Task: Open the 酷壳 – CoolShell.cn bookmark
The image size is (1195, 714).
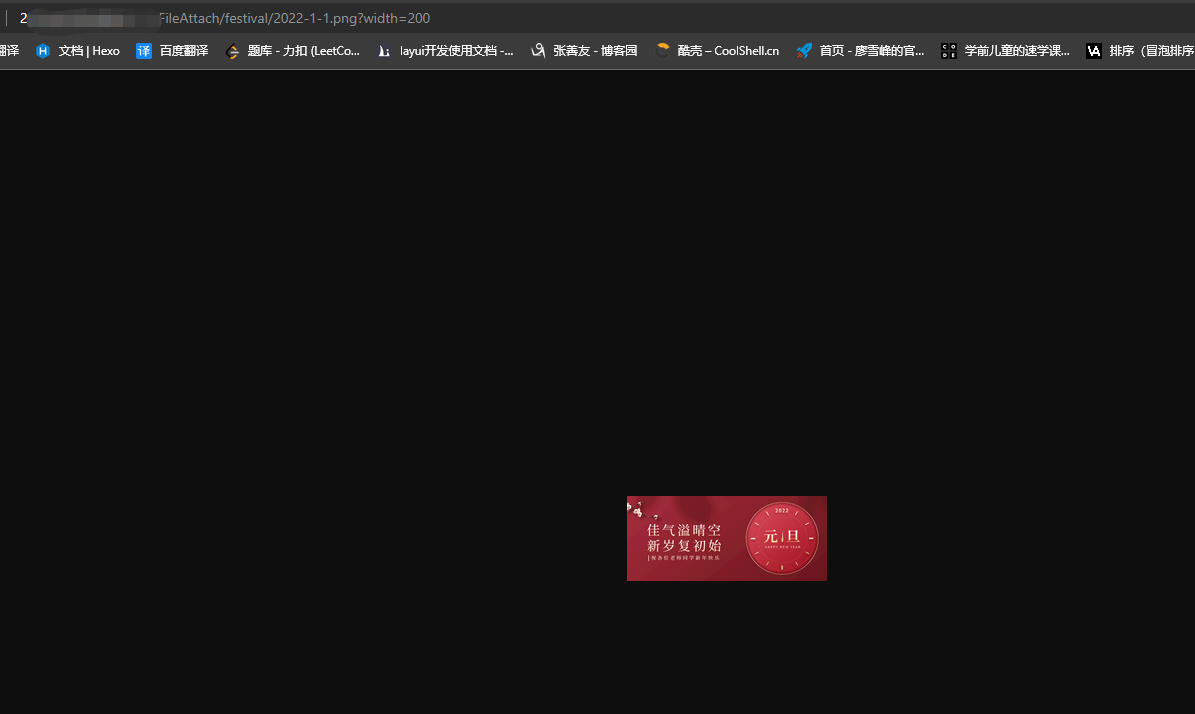Action: click(717, 51)
